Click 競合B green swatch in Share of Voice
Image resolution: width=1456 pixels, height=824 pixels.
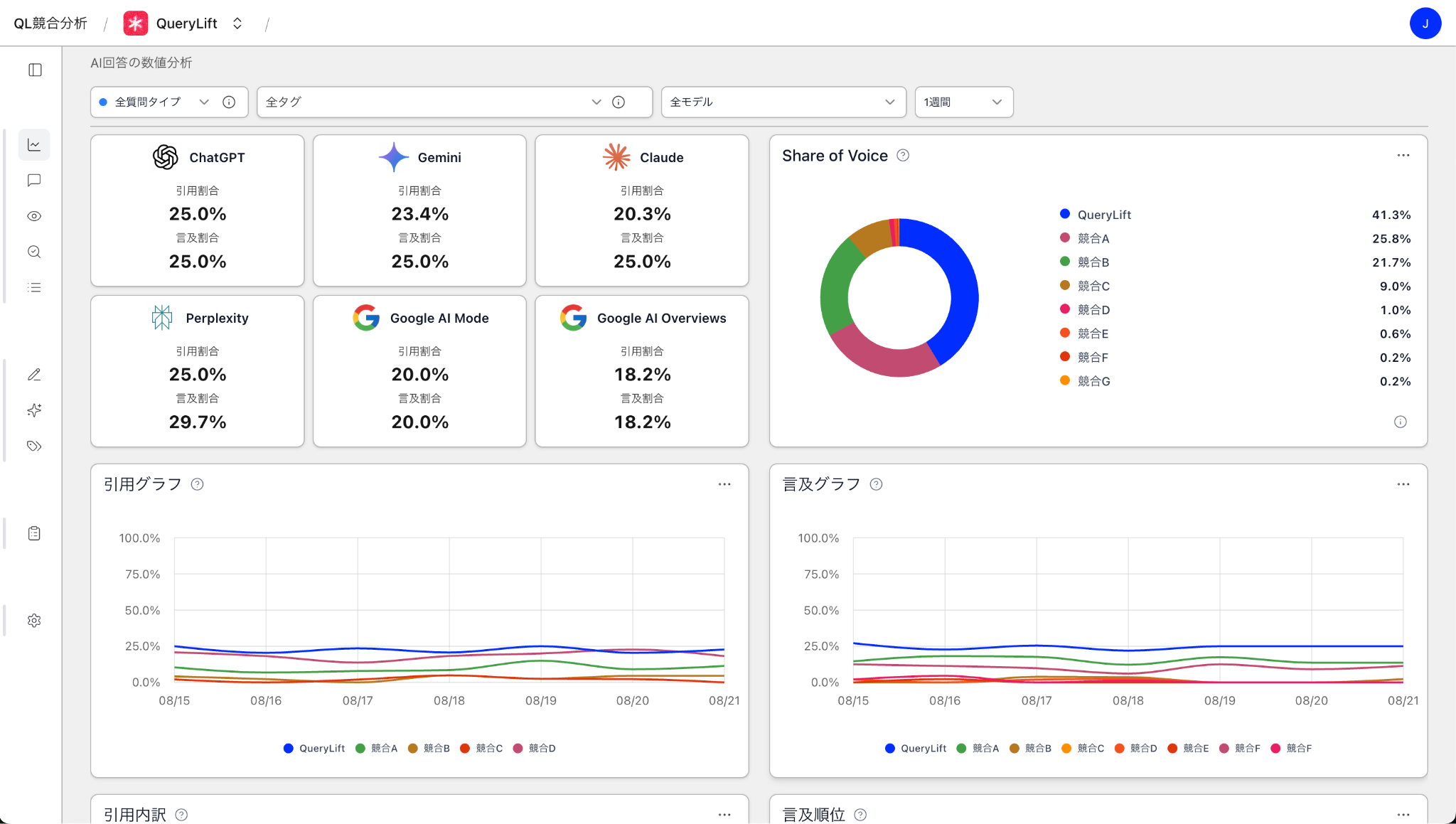click(1065, 262)
